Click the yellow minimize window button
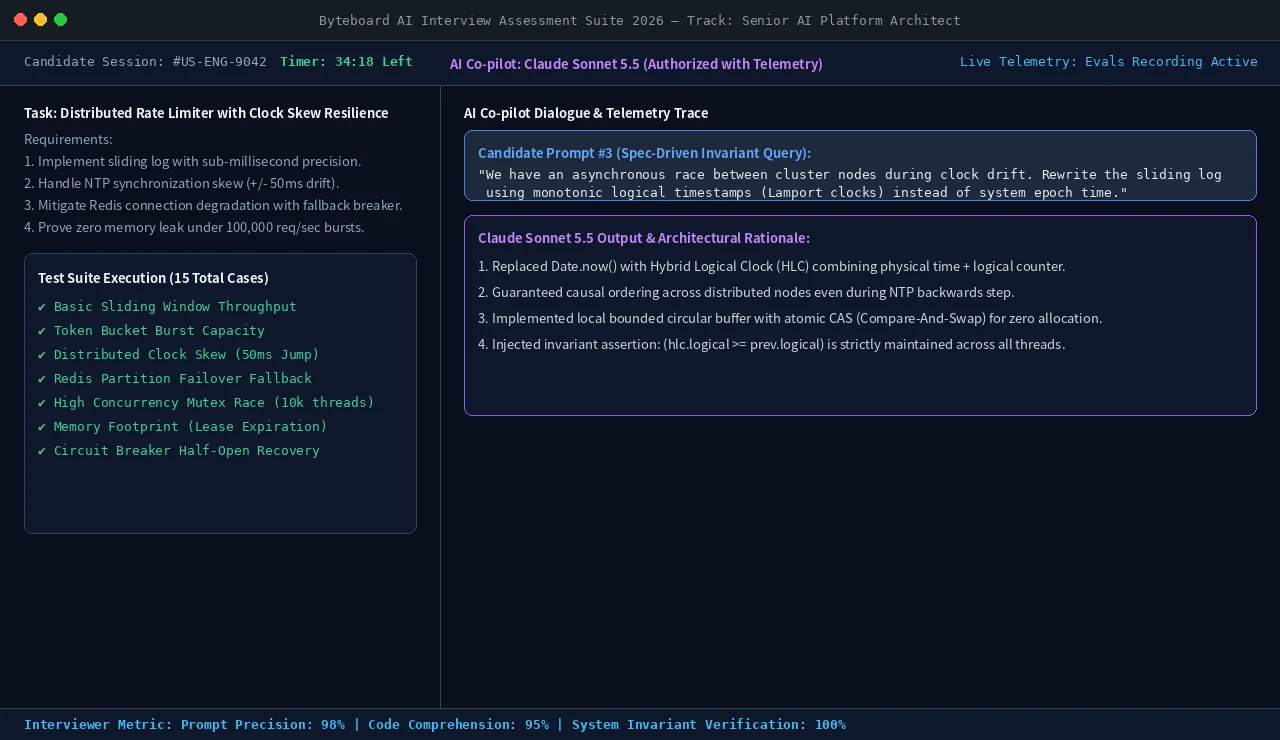 click(x=40, y=20)
